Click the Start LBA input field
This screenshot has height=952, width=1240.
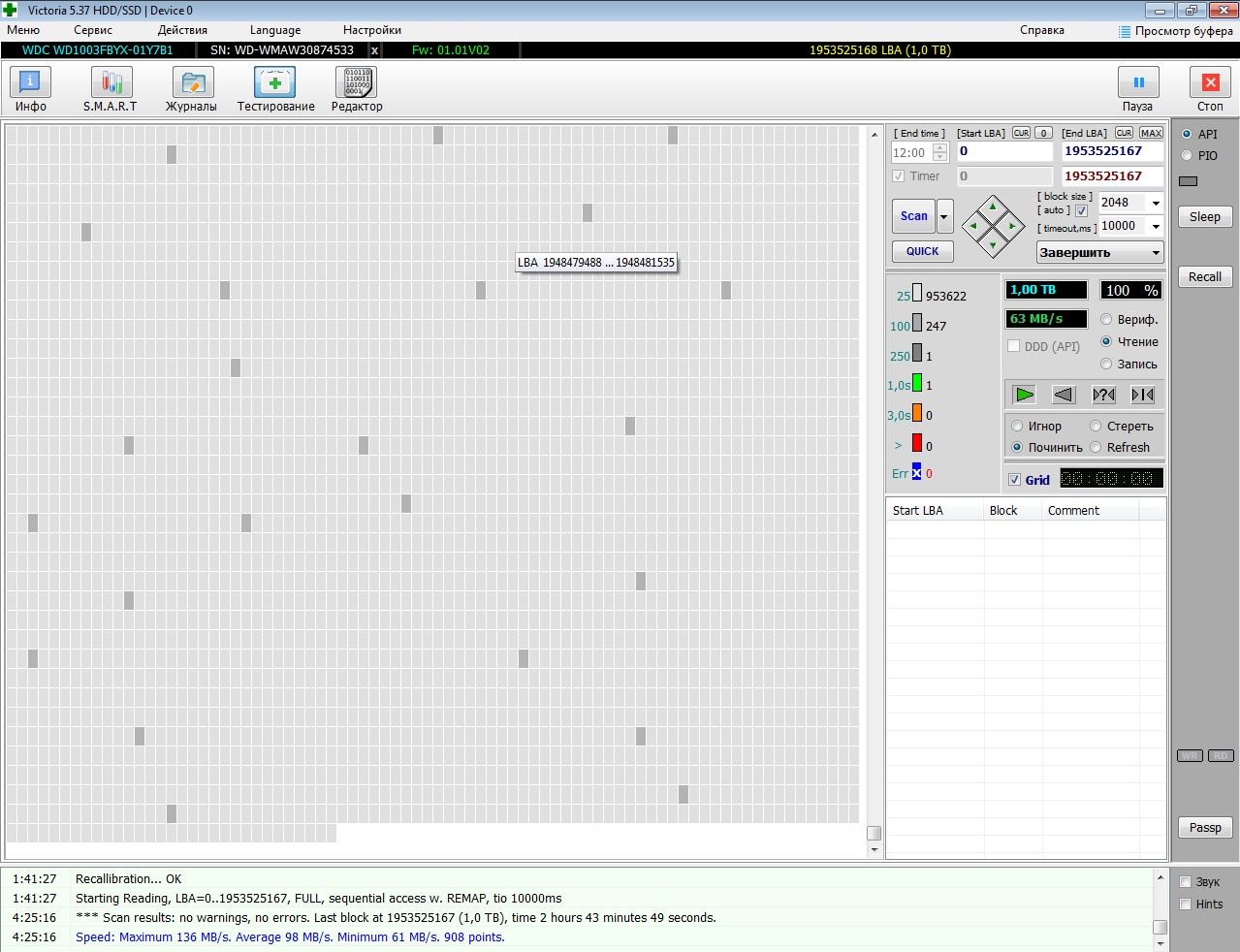click(1004, 151)
